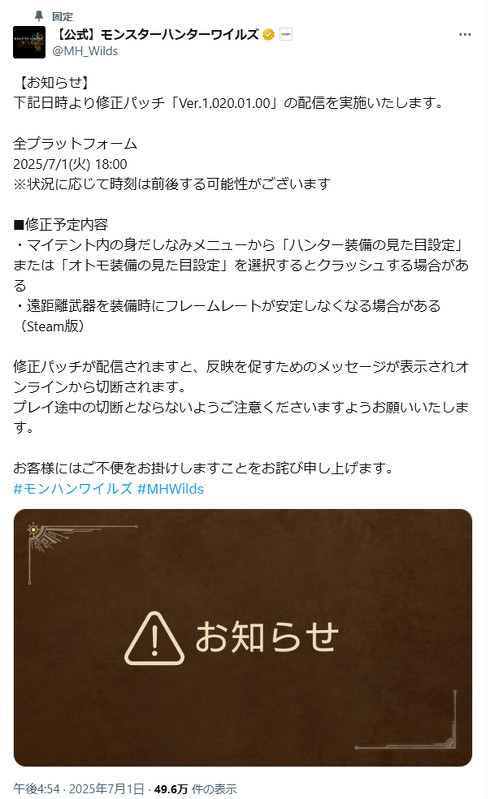Open the three-dot more options menu
The height and width of the screenshot is (799, 490).
click(x=465, y=35)
